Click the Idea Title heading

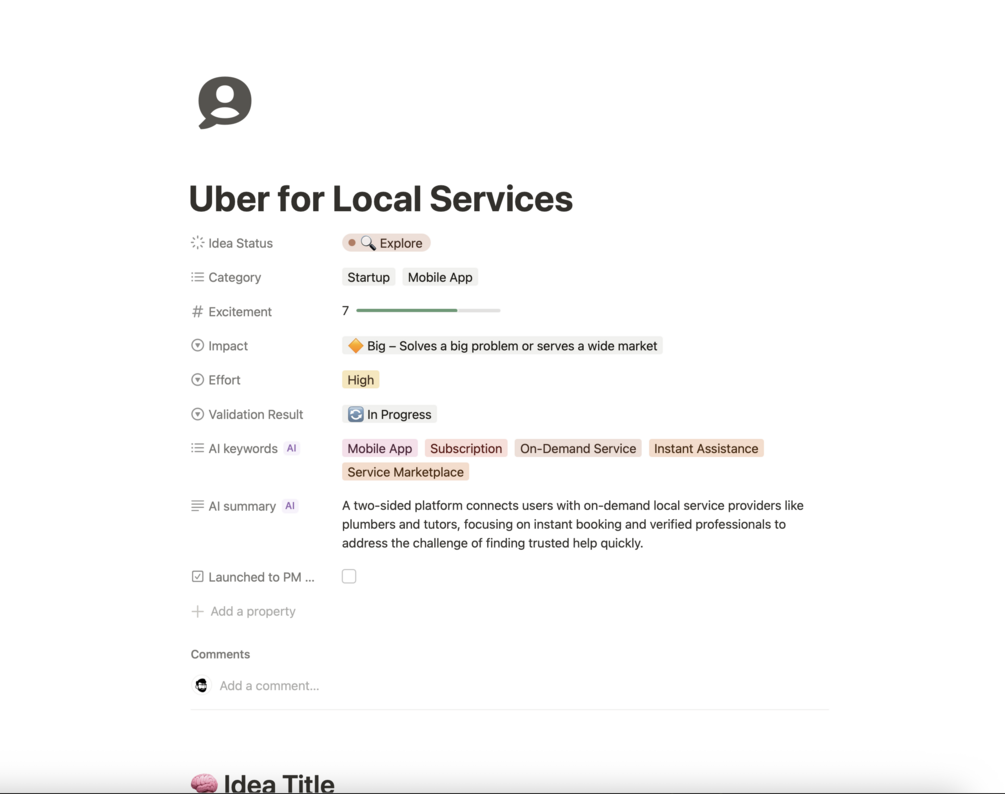click(279, 784)
